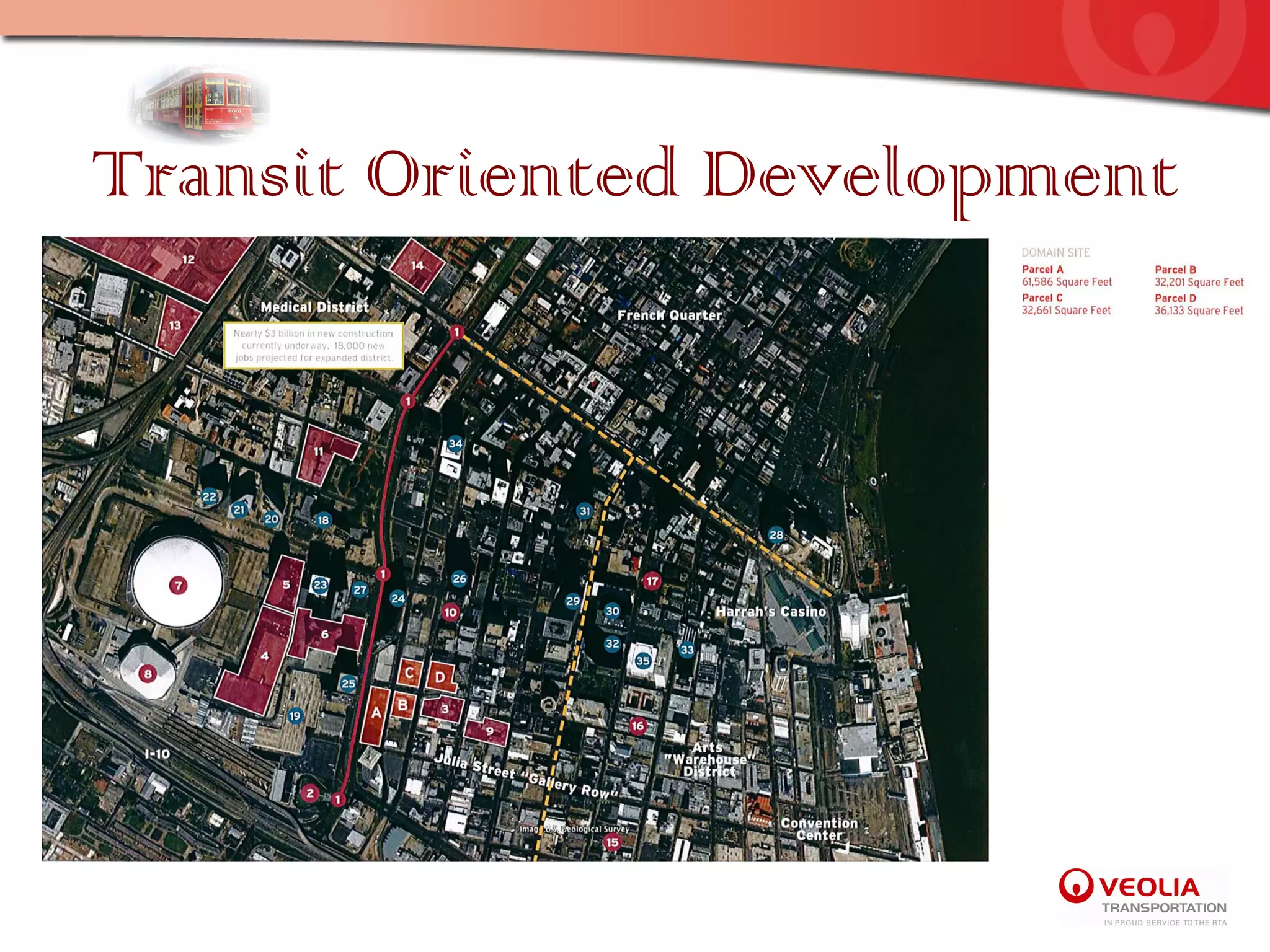The height and width of the screenshot is (952, 1270).
Task: Click highlighted building 9
Action: 488,731
